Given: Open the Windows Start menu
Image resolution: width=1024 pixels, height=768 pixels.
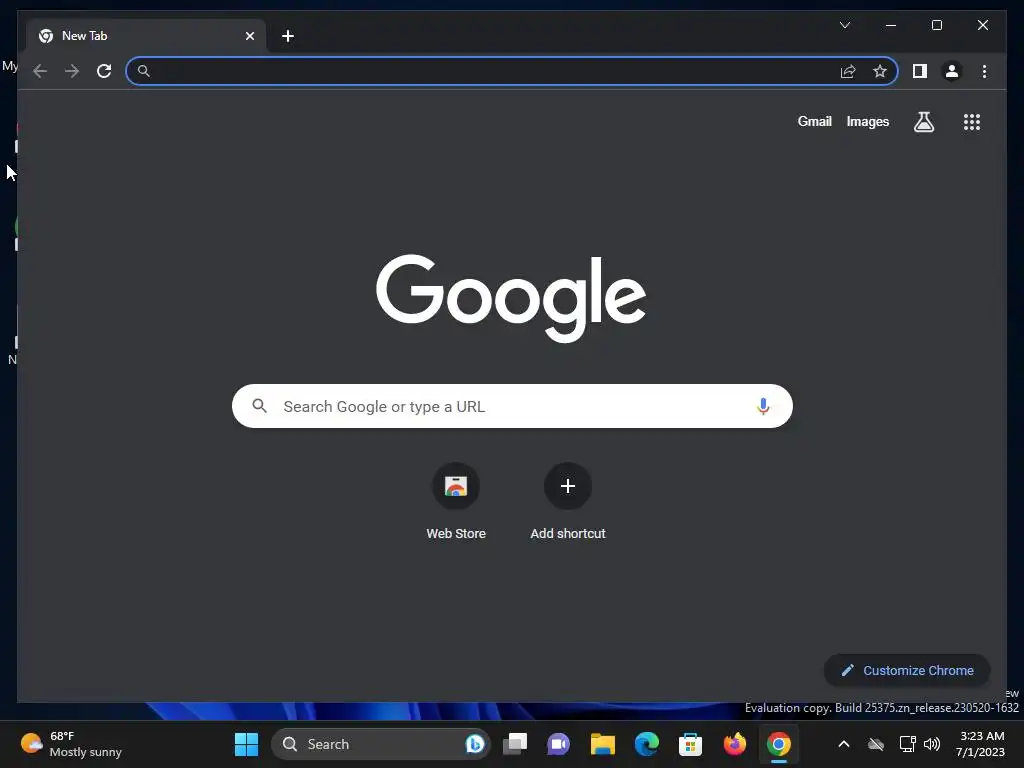Looking at the screenshot, I should point(246,744).
